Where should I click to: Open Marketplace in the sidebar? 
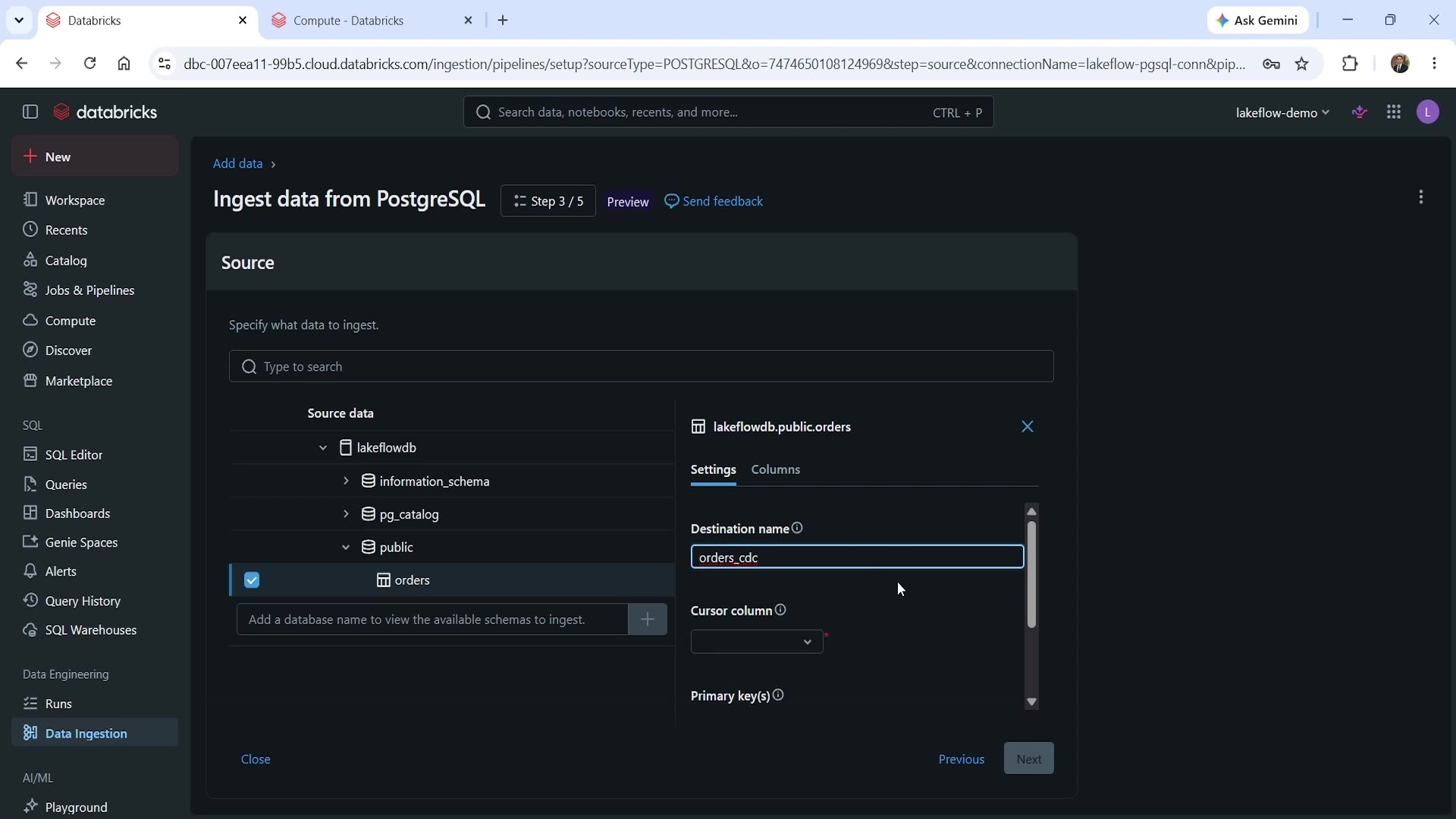click(95, 381)
